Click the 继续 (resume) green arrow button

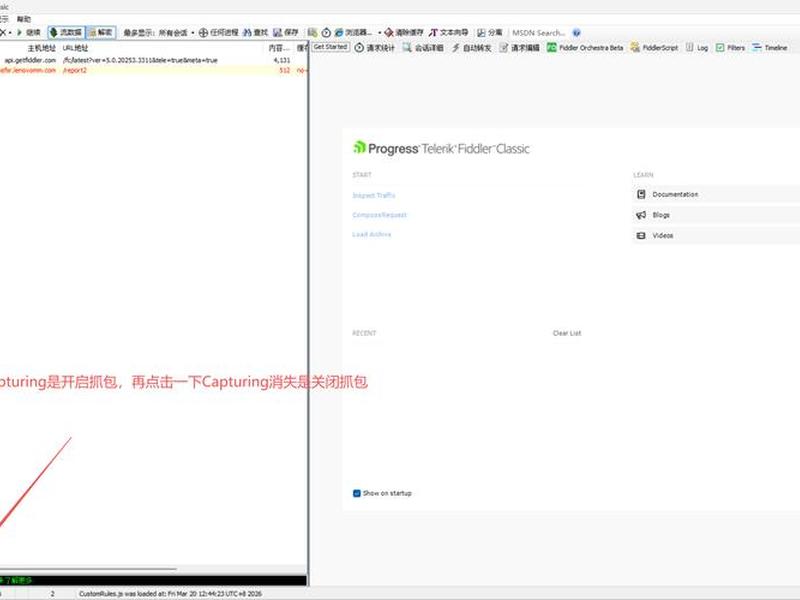click(x=29, y=33)
